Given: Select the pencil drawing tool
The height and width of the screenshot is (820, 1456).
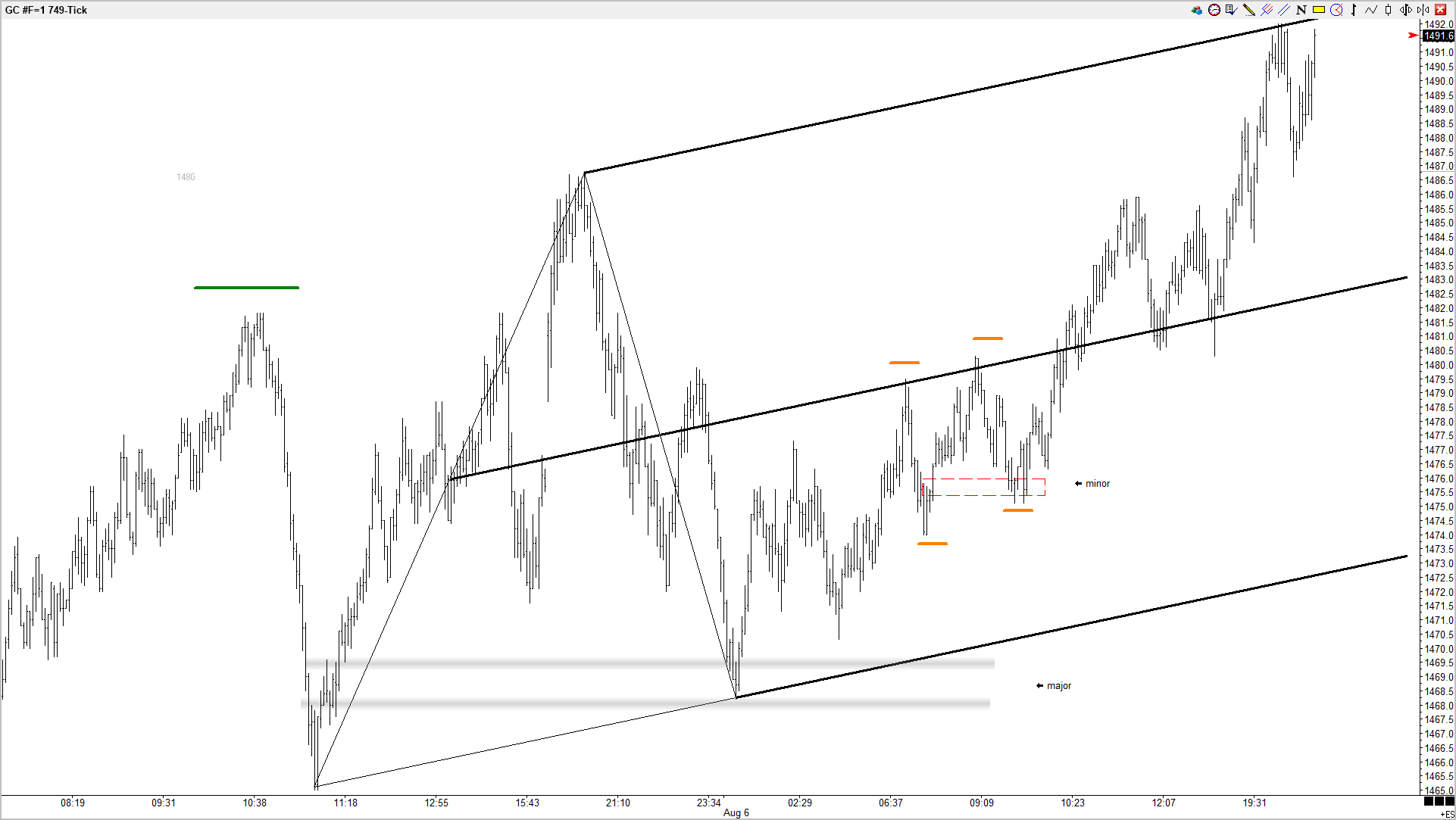Looking at the screenshot, I should click(1248, 10).
